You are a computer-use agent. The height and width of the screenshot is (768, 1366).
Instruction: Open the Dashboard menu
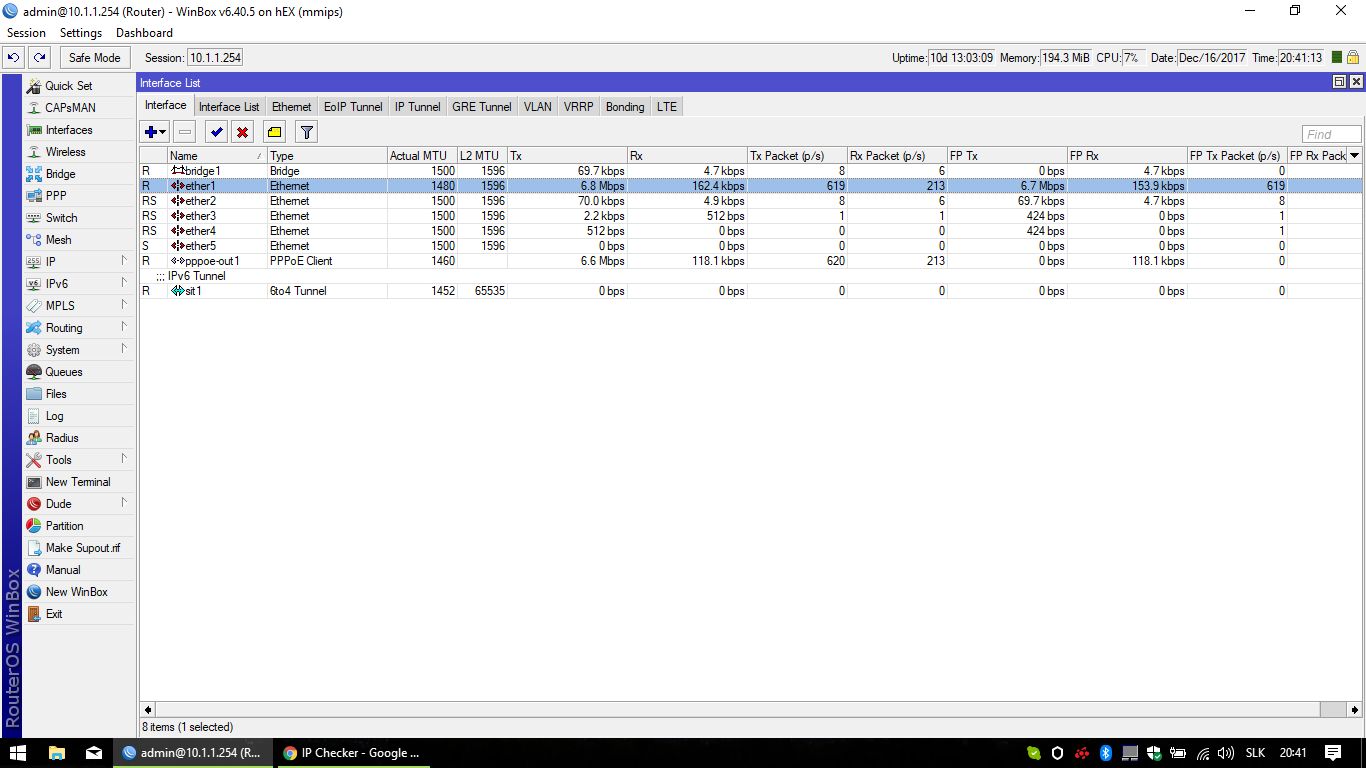coord(144,33)
